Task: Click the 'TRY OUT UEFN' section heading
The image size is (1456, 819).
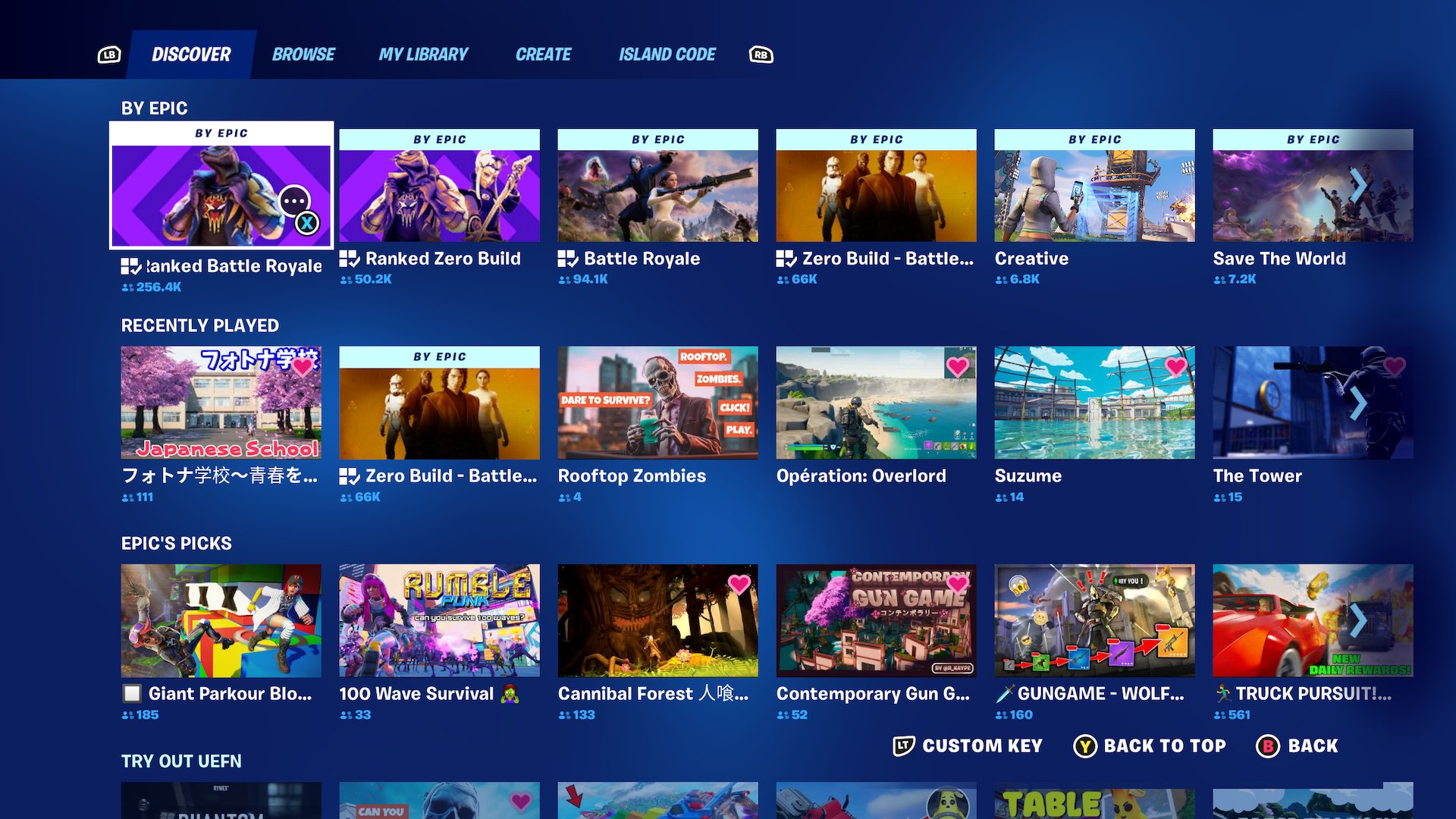Action: [181, 761]
